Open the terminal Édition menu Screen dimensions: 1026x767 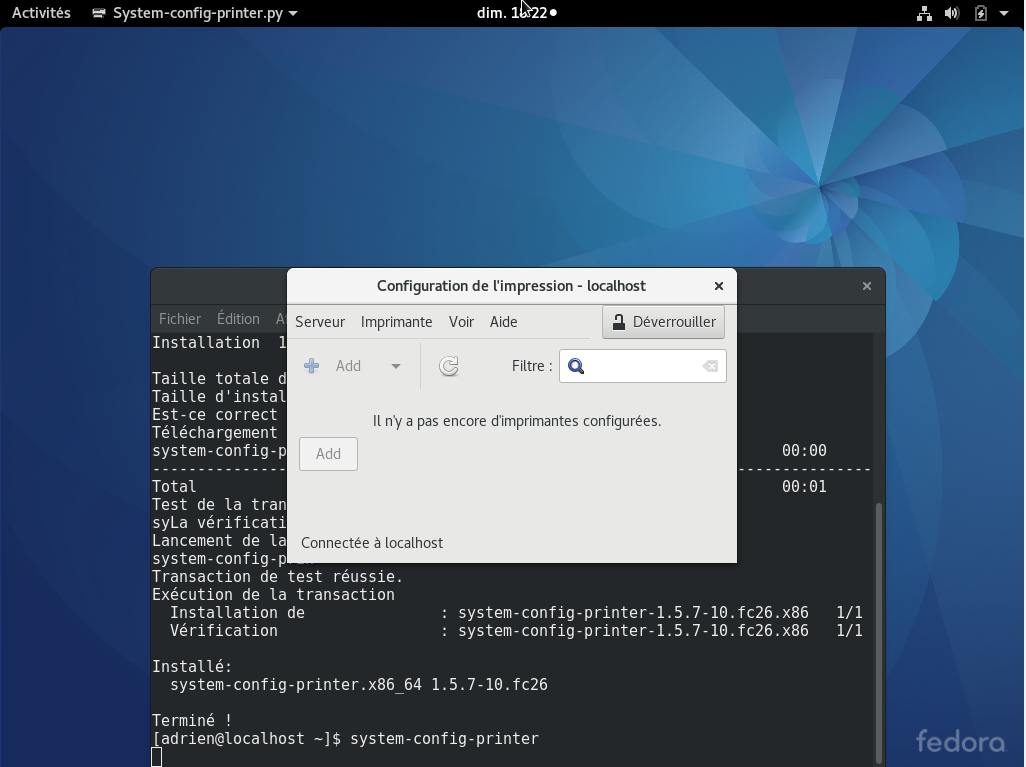pyautogui.click(x=238, y=319)
